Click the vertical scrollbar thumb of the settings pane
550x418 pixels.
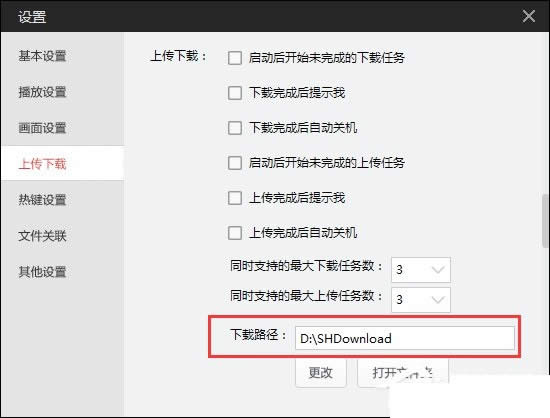click(546, 221)
